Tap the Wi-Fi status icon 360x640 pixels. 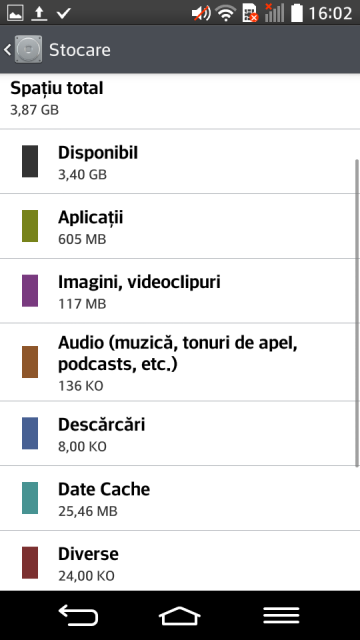point(225,13)
